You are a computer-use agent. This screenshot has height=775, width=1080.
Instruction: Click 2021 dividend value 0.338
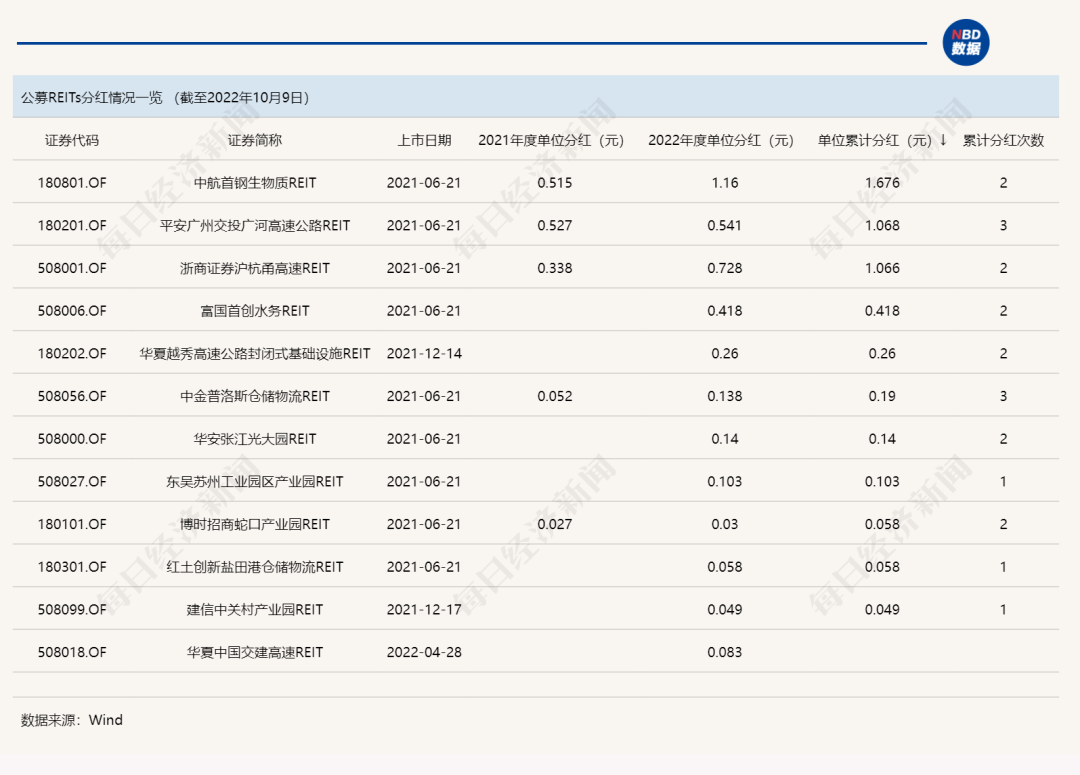(x=554, y=269)
